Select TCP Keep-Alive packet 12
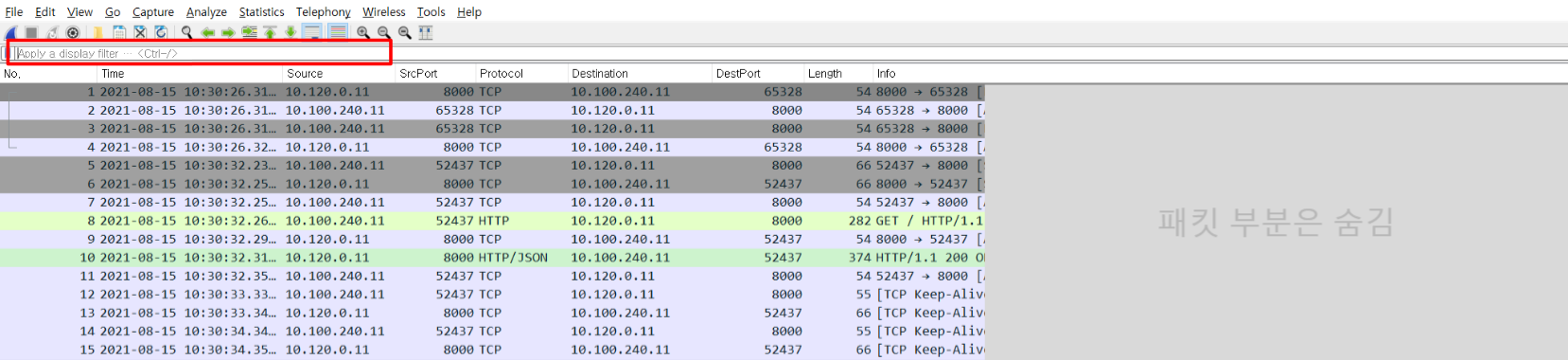Viewport: 1568px width, 360px height. (492, 295)
